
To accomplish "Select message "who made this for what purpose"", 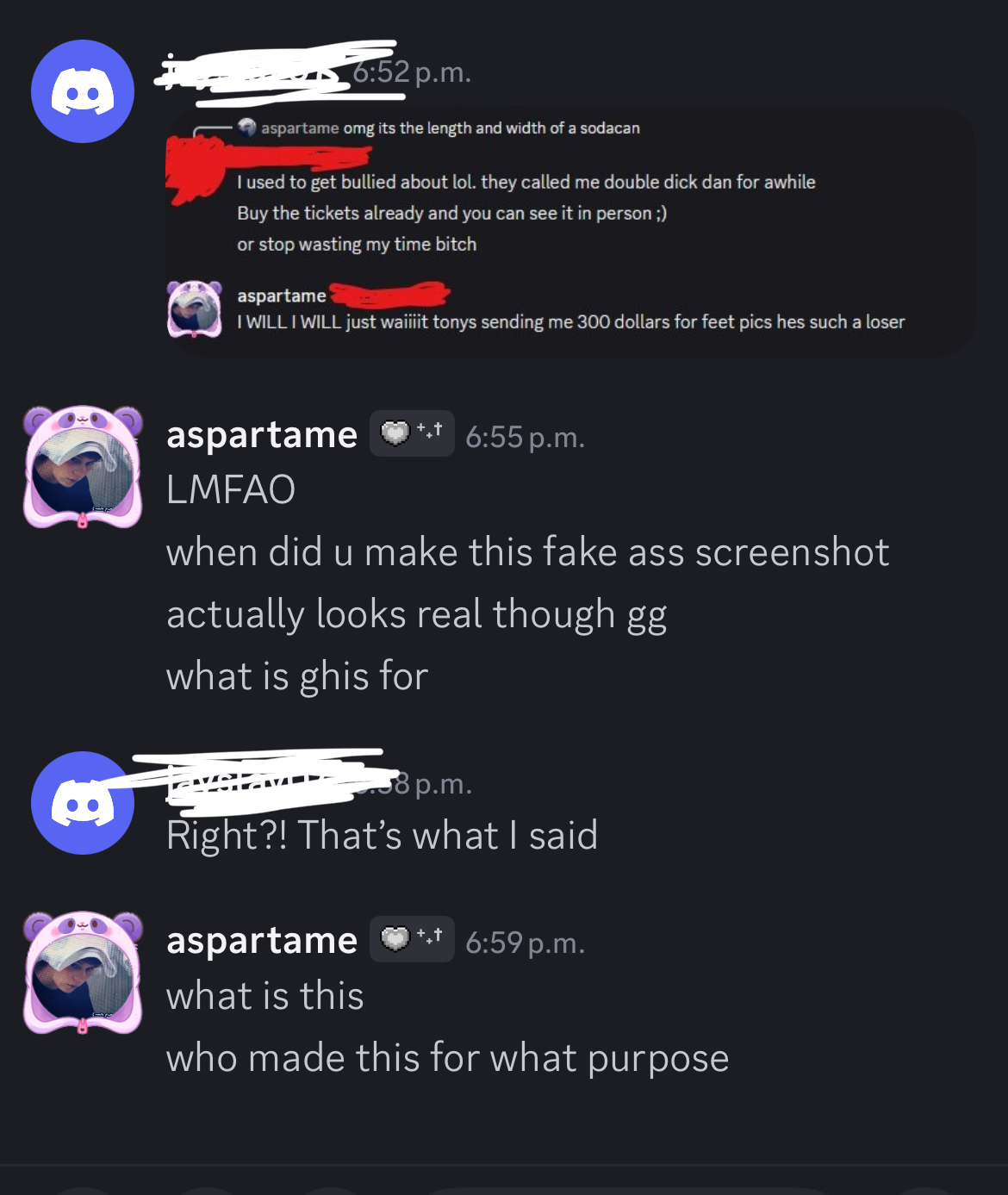I will 448,1058.
